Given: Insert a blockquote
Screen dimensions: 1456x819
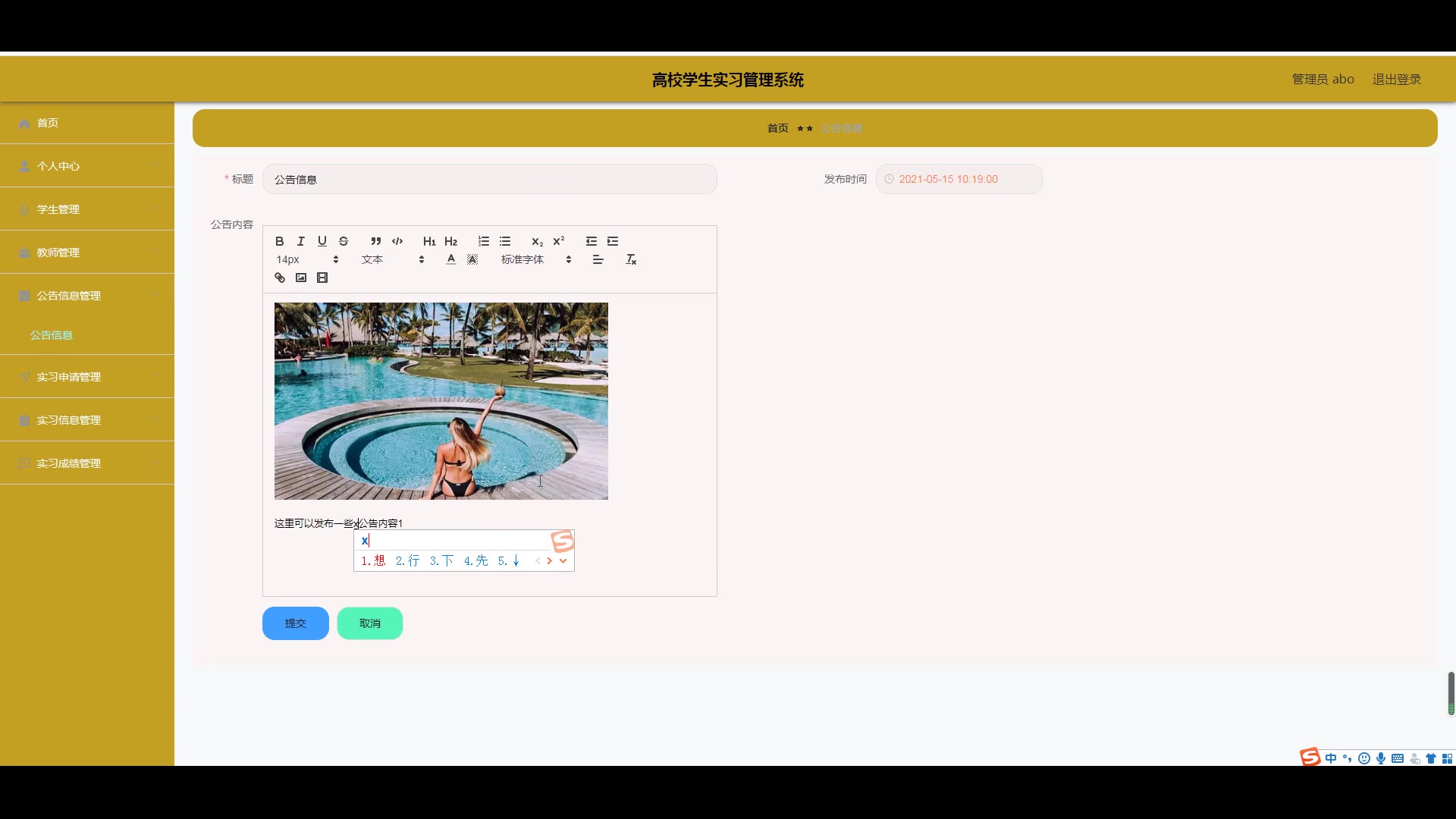Looking at the screenshot, I should coord(375,241).
